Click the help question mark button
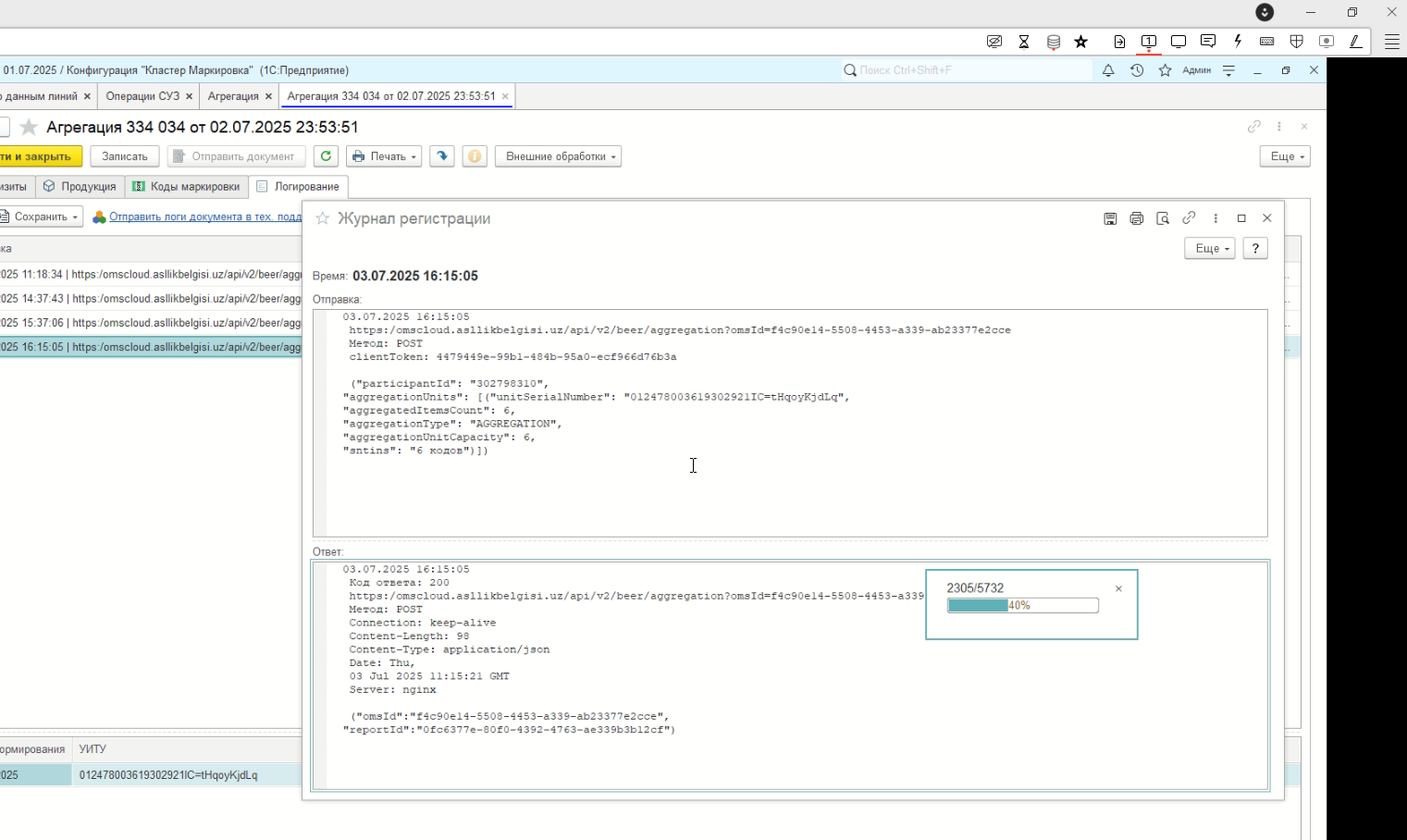Viewport: 1407px width, 840px height. pyautogui.click(x=1255, y=248)
